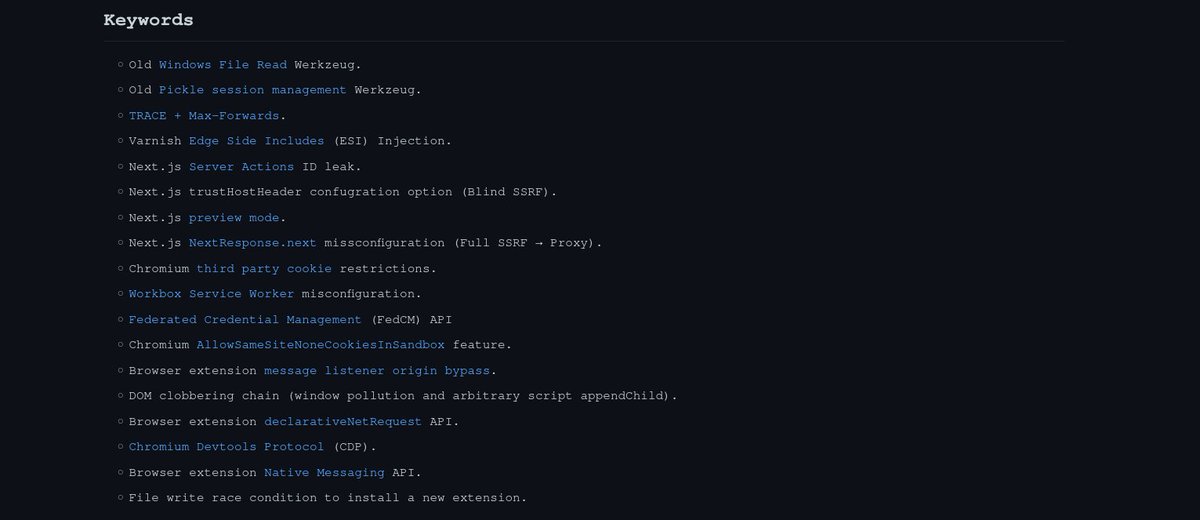Viewport: 1200px width, 520px height.
Task: Click the NextResponse.next link
Action: (253, 243)
